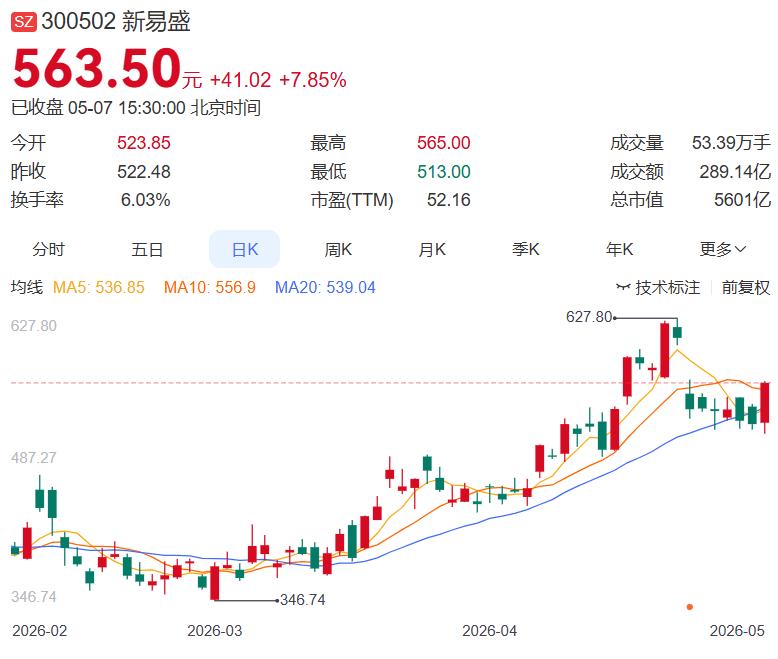Click the 成交额 value 289.14亿
The image size is (778, 659).
735,172
